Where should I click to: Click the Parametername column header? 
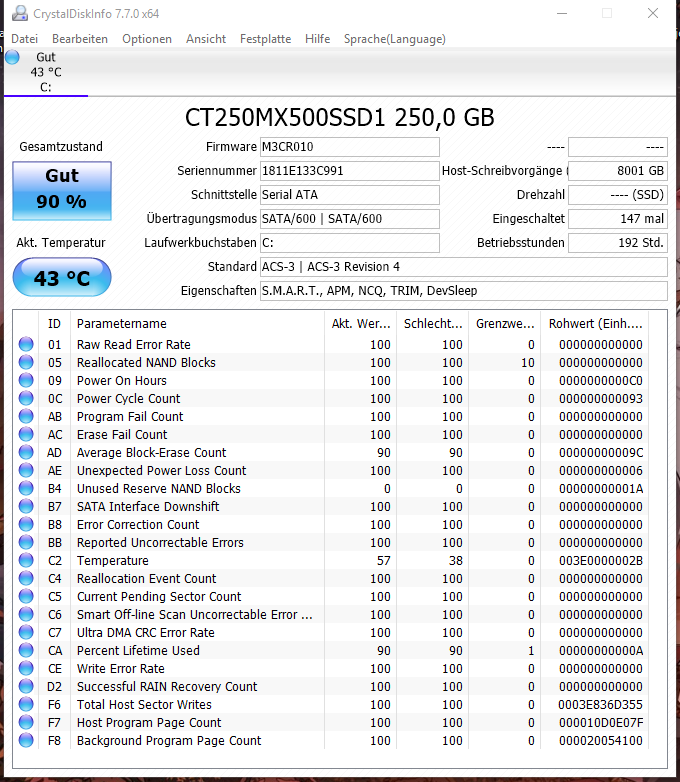pos(198,324)
